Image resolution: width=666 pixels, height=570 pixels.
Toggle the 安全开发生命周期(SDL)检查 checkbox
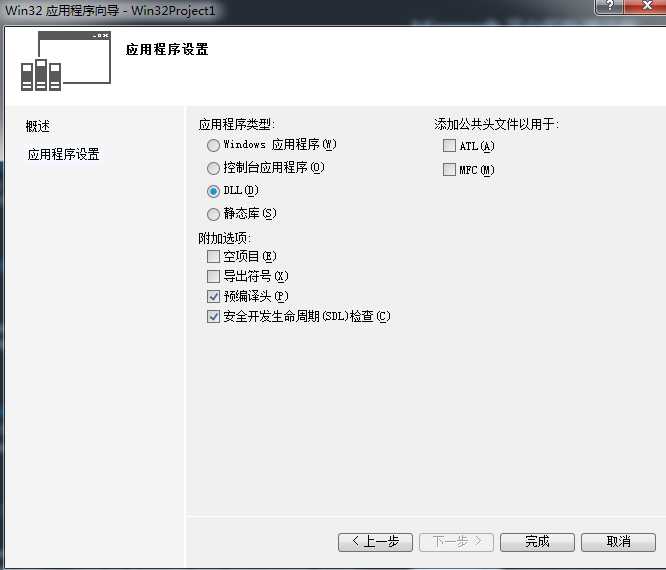[x=213, y=316]
